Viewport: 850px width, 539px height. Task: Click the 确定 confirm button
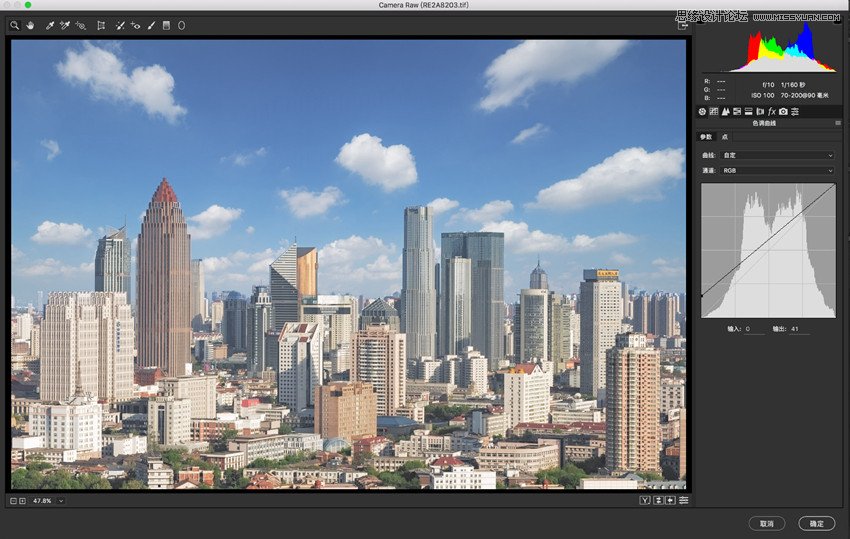(x=816, y=524)
